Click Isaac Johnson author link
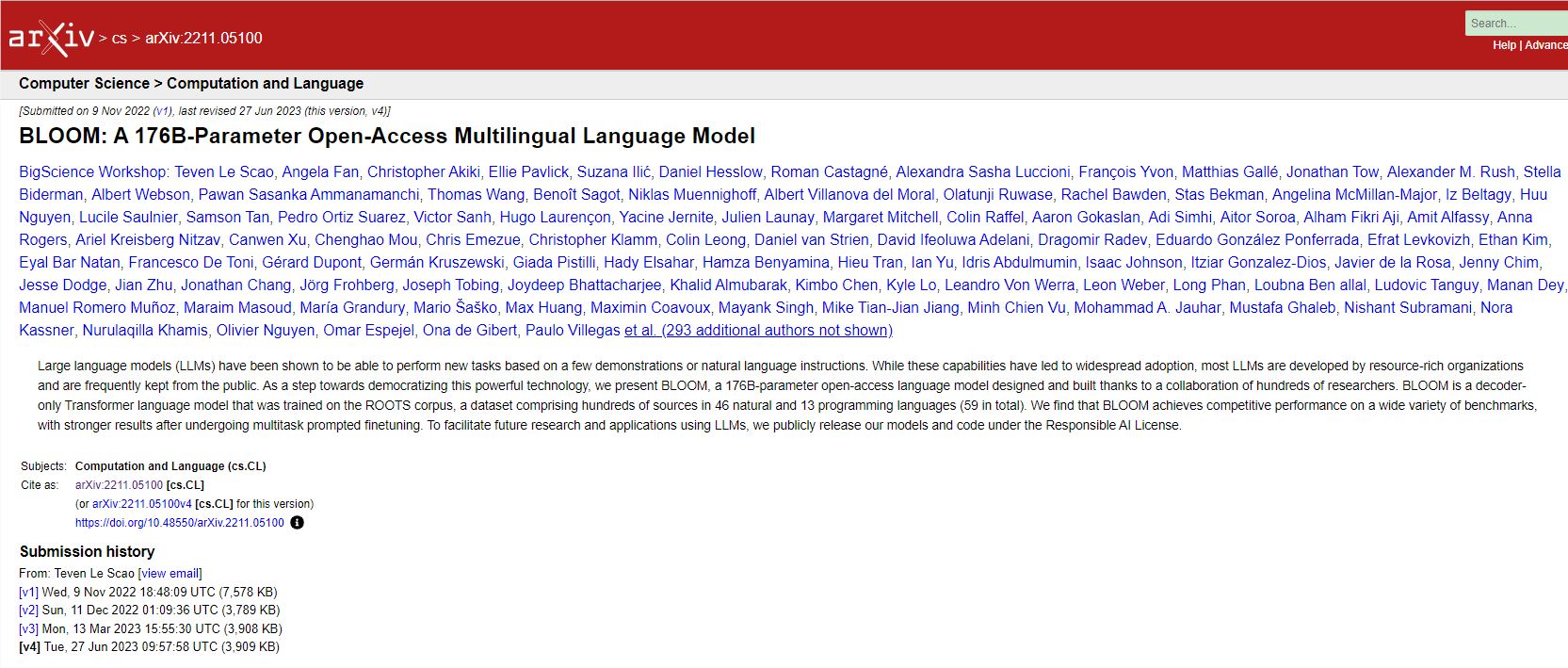The width and height of the screenshot is (1568, 668). (x=1134, y=262)
